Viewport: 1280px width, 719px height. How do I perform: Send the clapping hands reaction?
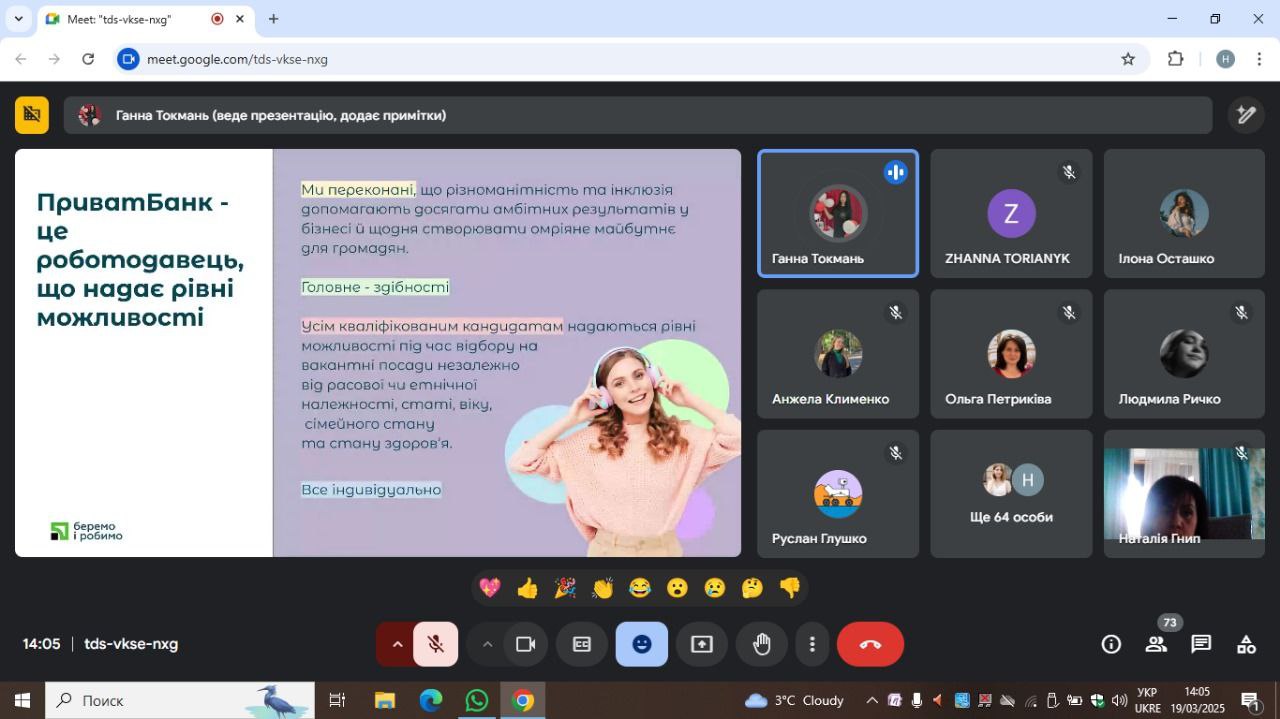pyautogui.click(x=602, y=588)
